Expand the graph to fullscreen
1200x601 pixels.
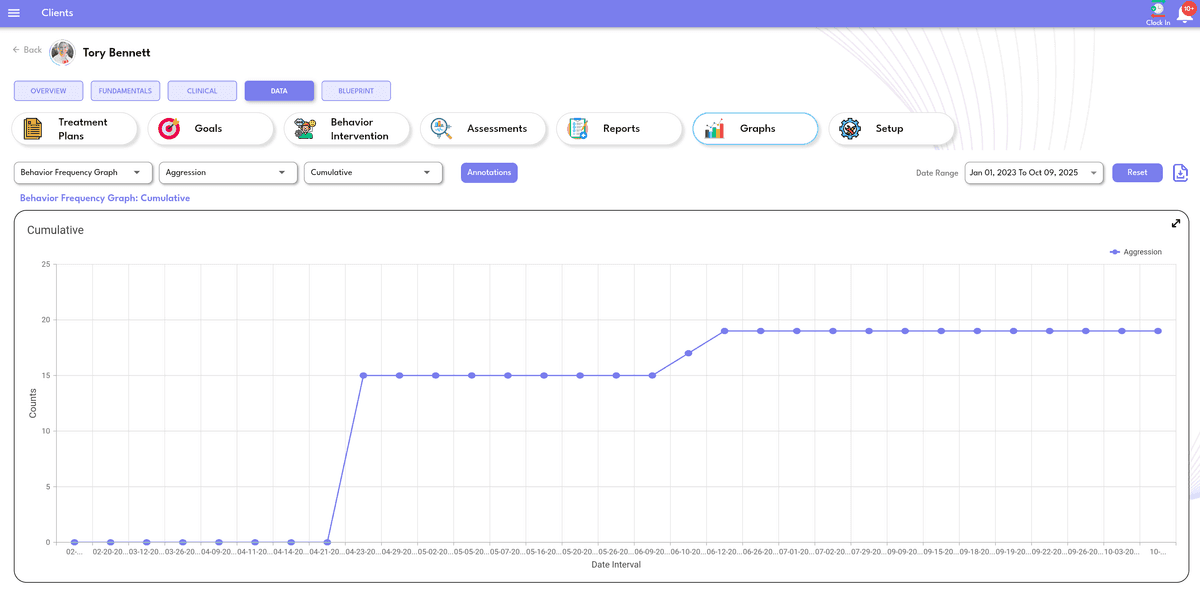(1176, 224)
